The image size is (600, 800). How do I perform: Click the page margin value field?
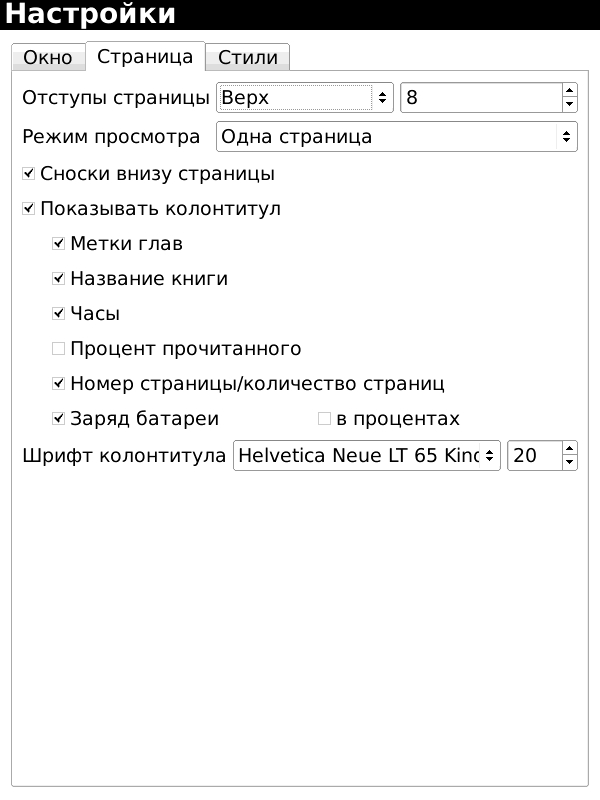point(480,98)
